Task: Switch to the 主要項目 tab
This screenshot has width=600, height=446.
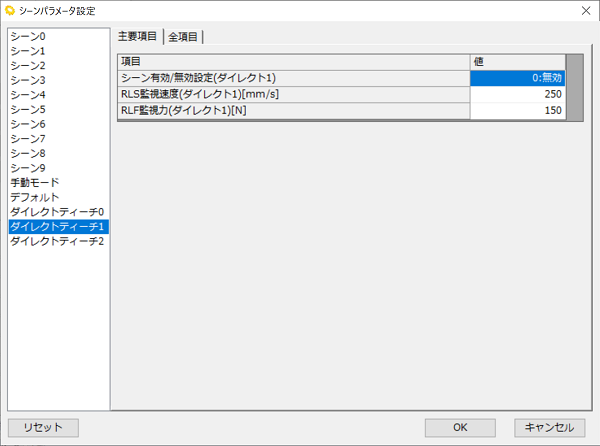Action: click(x=137, y=36)
